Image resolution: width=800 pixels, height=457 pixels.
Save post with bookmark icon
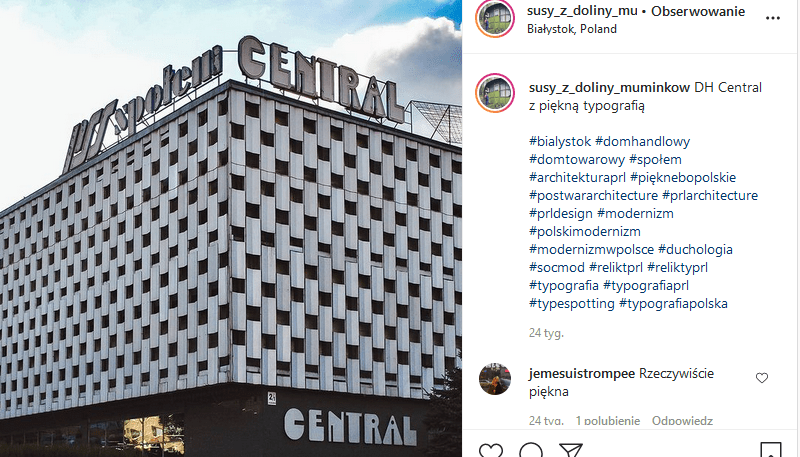770,450
